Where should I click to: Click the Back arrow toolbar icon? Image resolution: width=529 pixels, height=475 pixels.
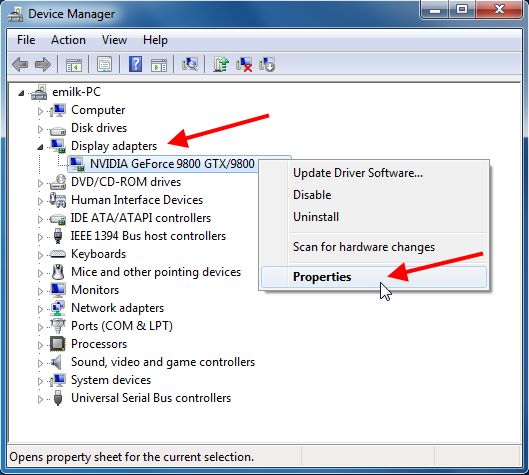20,64
